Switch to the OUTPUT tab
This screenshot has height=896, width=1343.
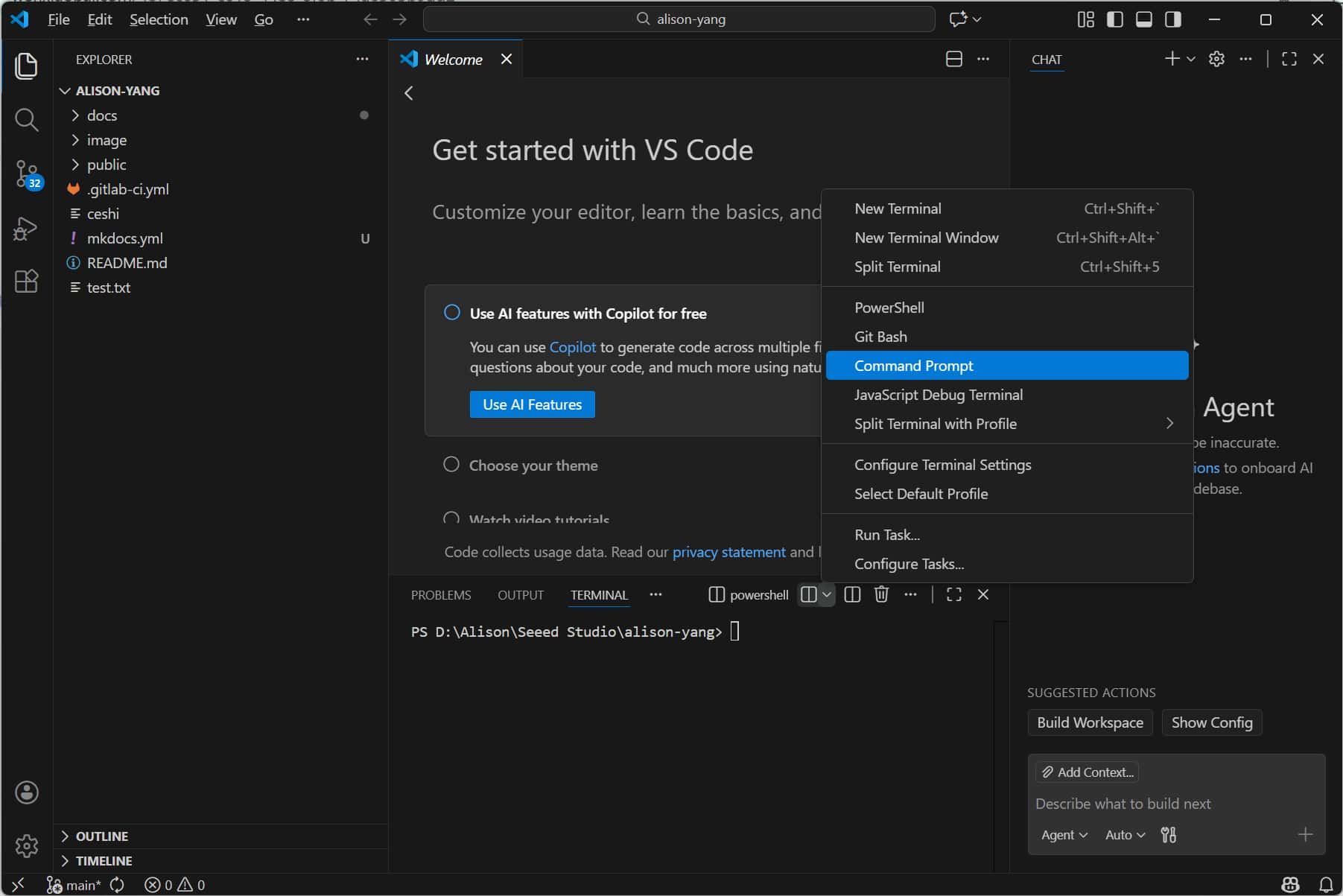[x=521, y=594]
